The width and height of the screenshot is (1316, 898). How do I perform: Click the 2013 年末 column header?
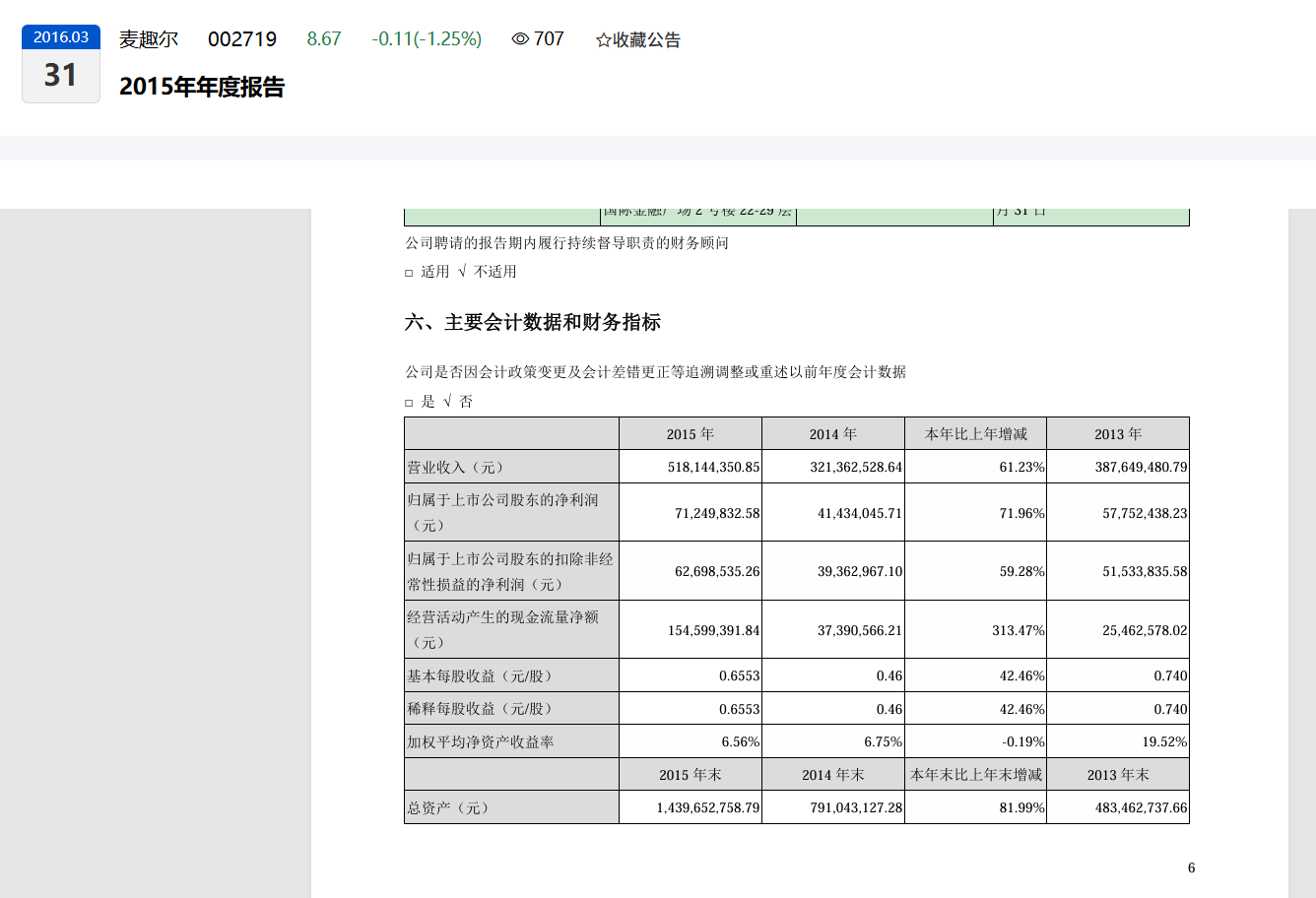tap(1118, 774)
